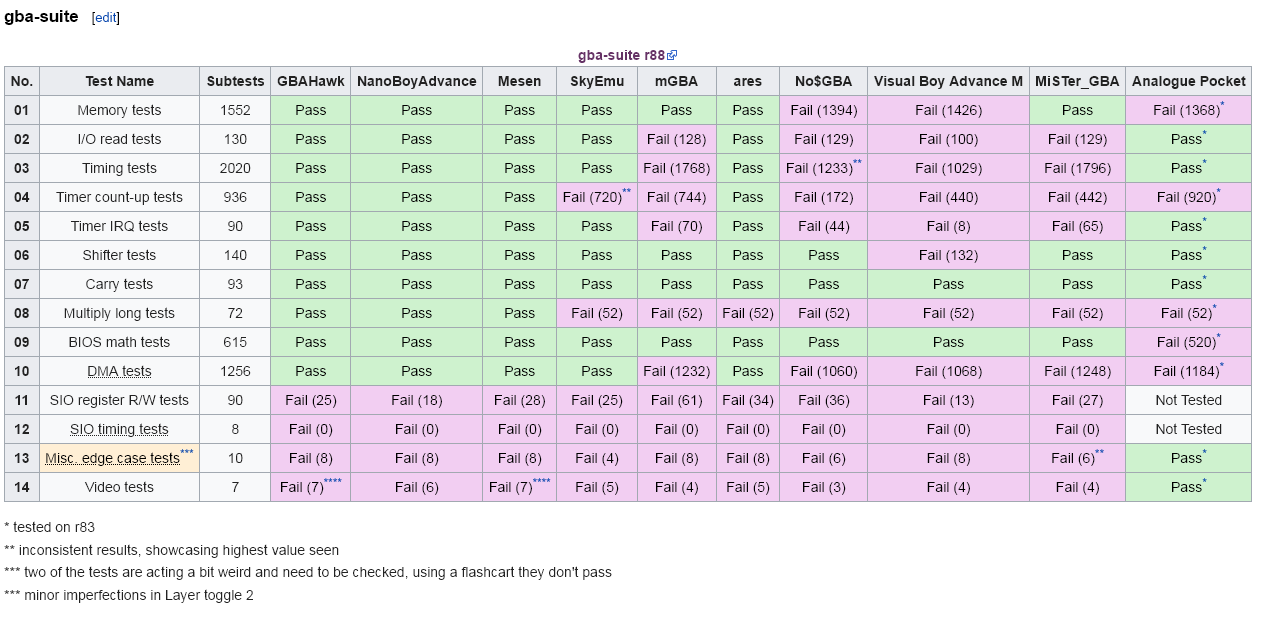Click the 'inconsistent results' footnote

[x=171, y=550]
